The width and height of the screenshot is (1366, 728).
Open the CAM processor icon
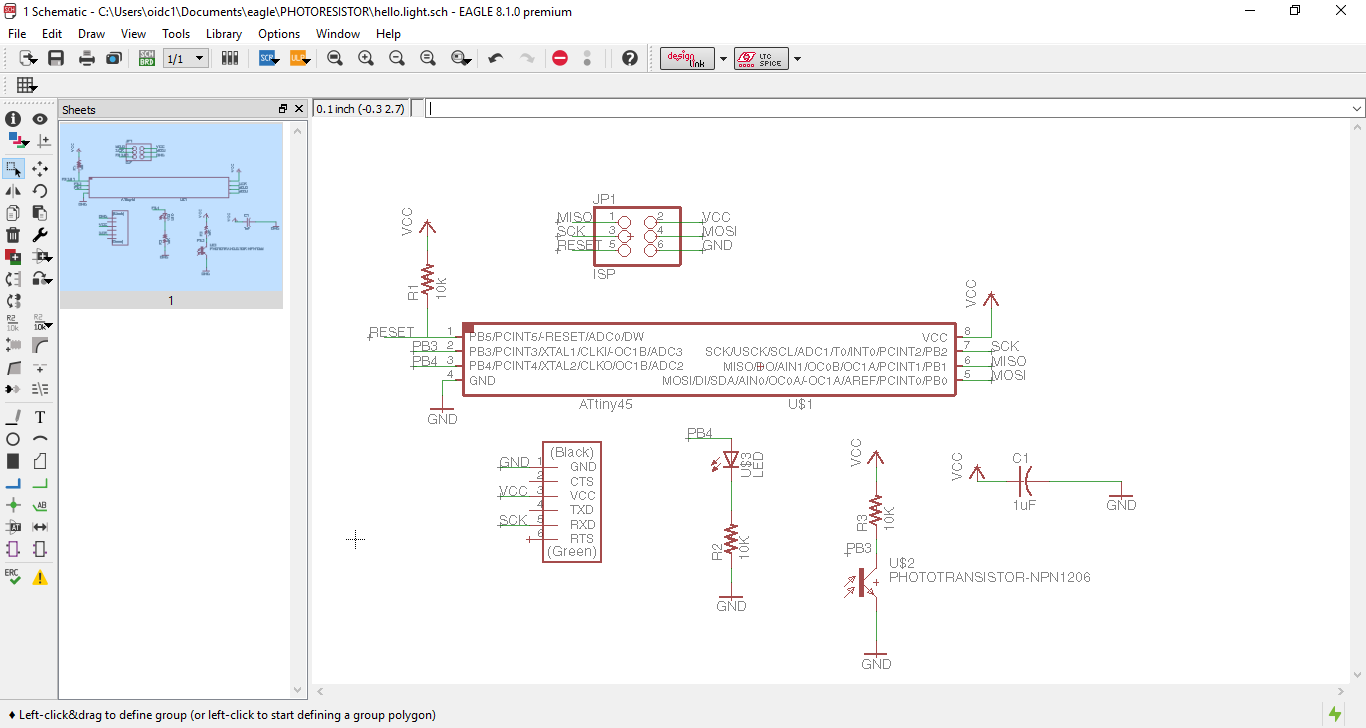[x=113, y=59]
